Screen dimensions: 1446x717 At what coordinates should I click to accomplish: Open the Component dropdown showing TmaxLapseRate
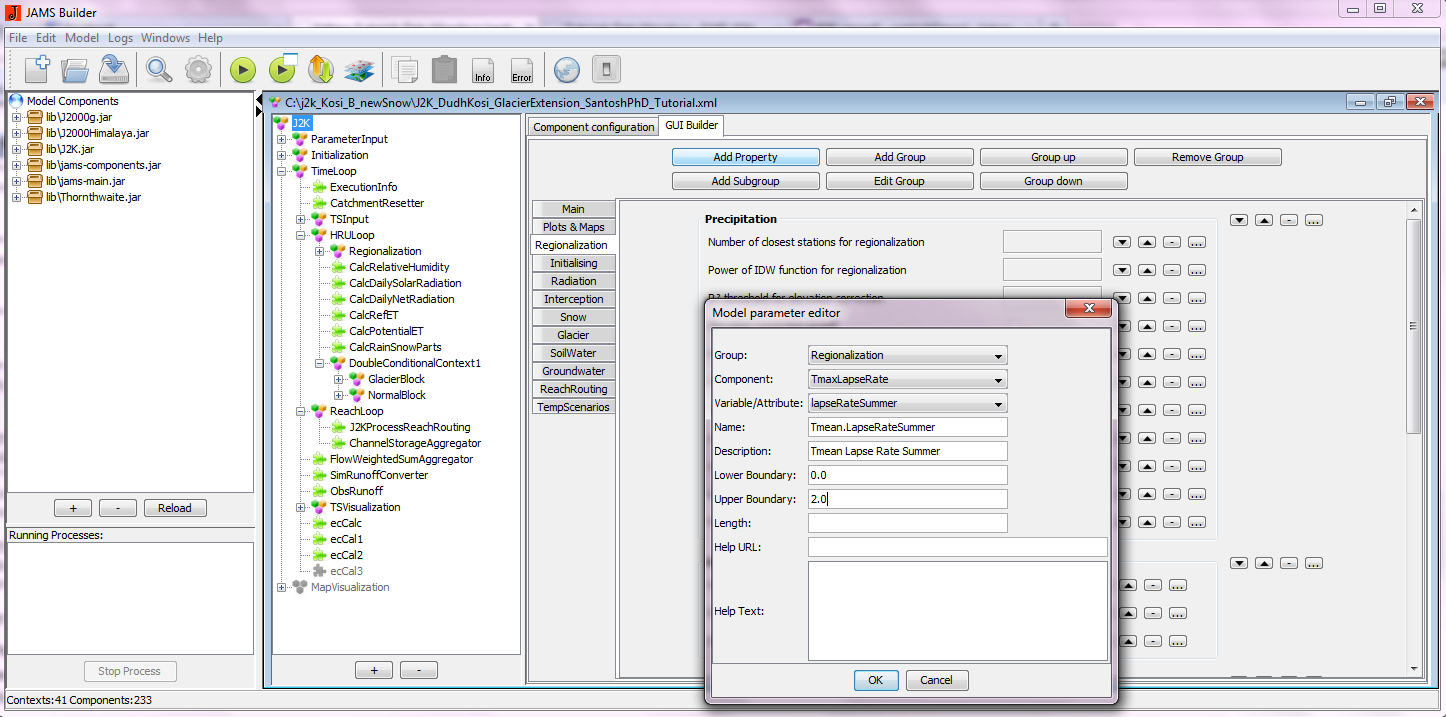click(x=999, y=379)
